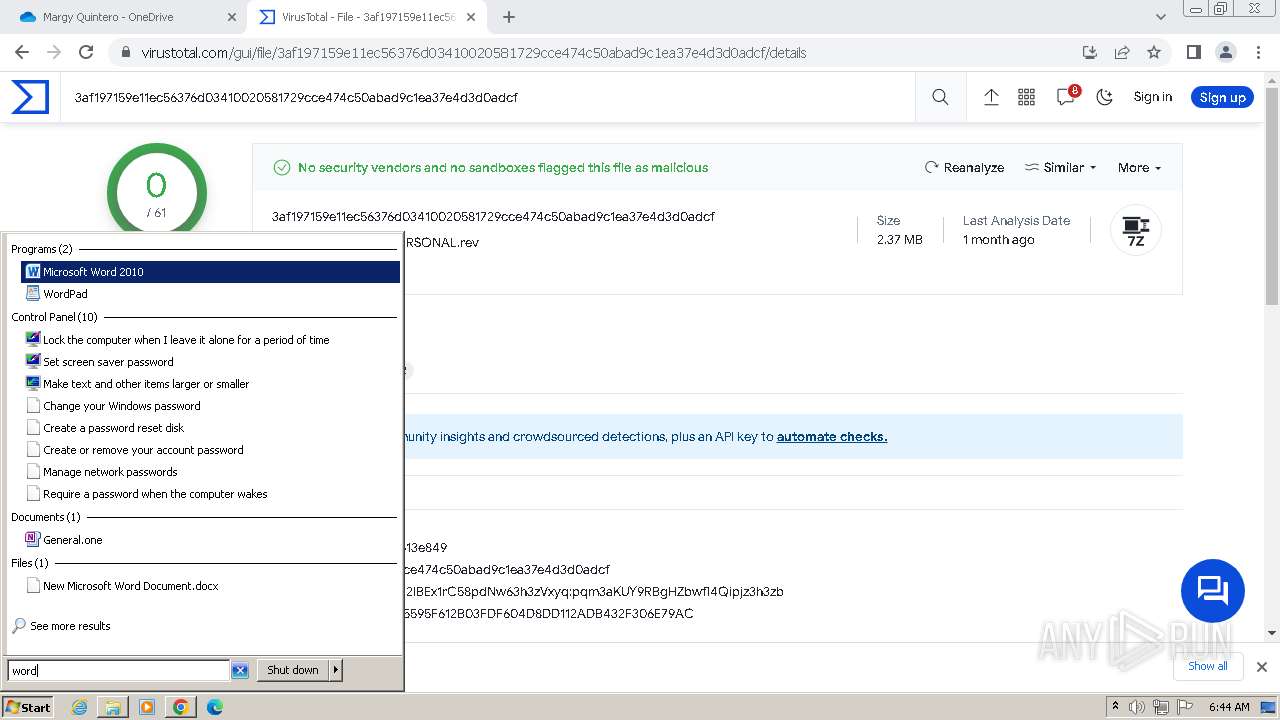
Task: Close the VirusTotal tab
Action: [x=473, y=17]
